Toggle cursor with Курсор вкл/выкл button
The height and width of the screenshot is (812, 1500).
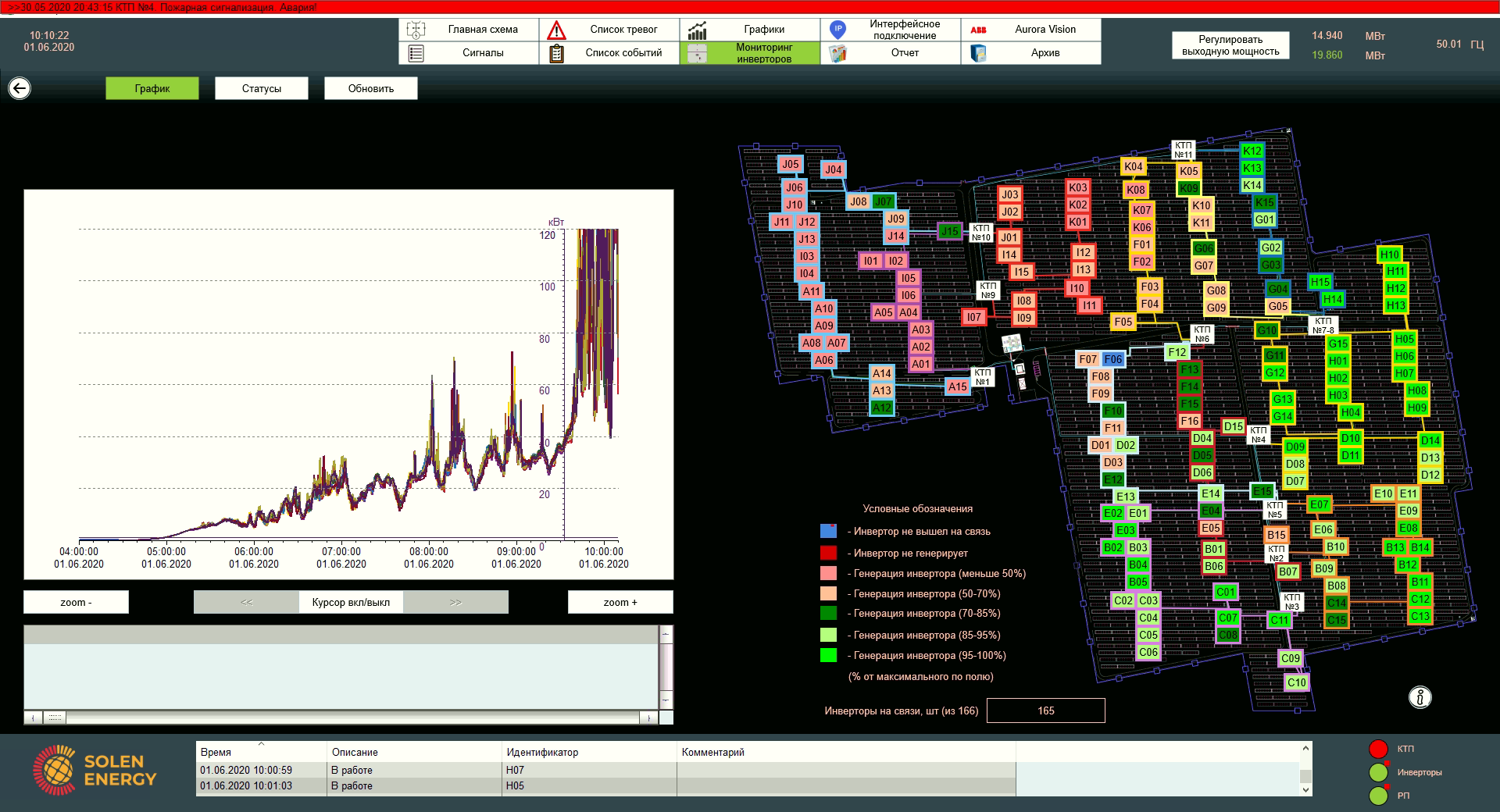(351, 602)
